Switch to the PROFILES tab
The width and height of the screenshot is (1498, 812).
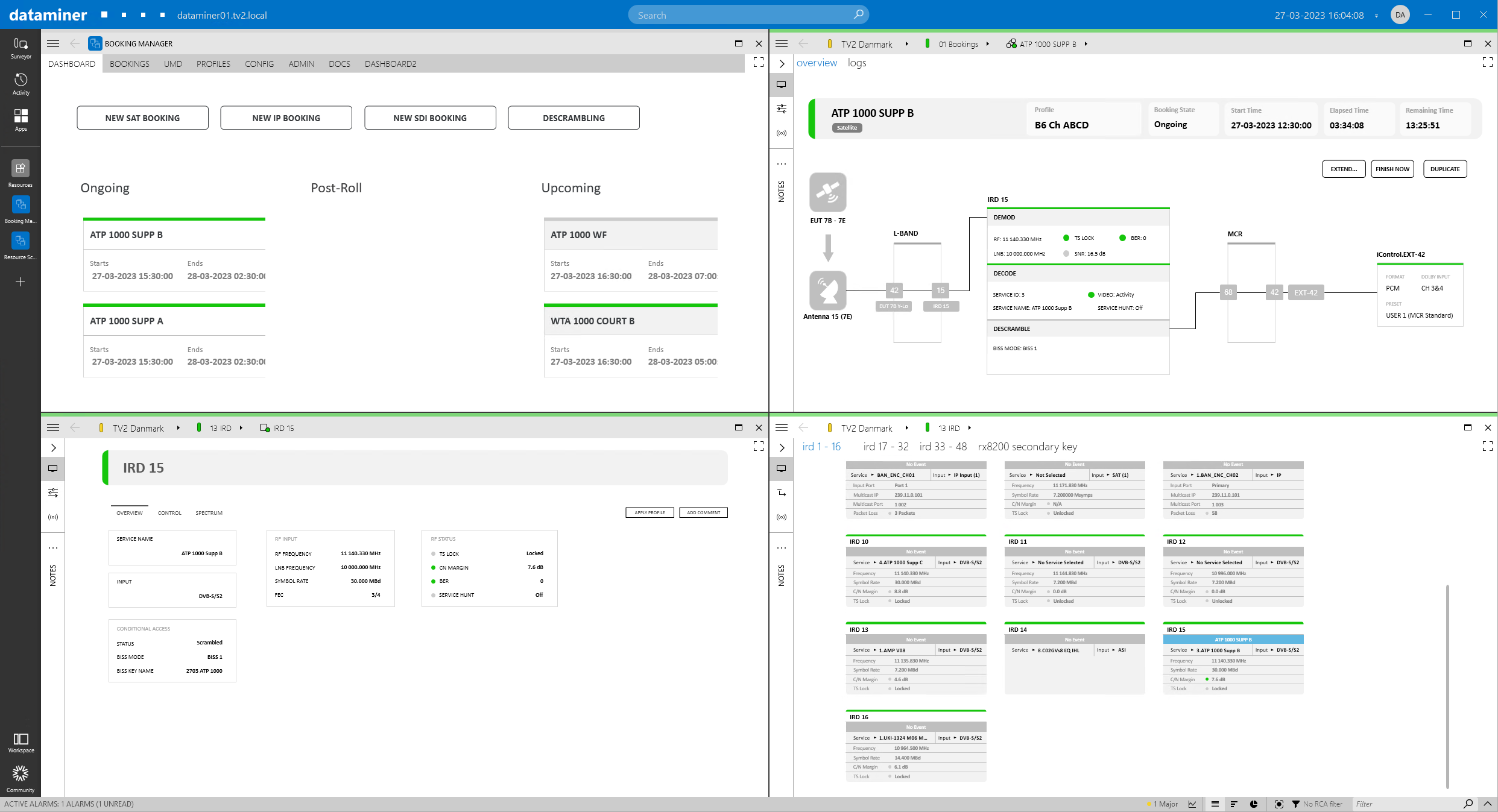click(213, 64)
